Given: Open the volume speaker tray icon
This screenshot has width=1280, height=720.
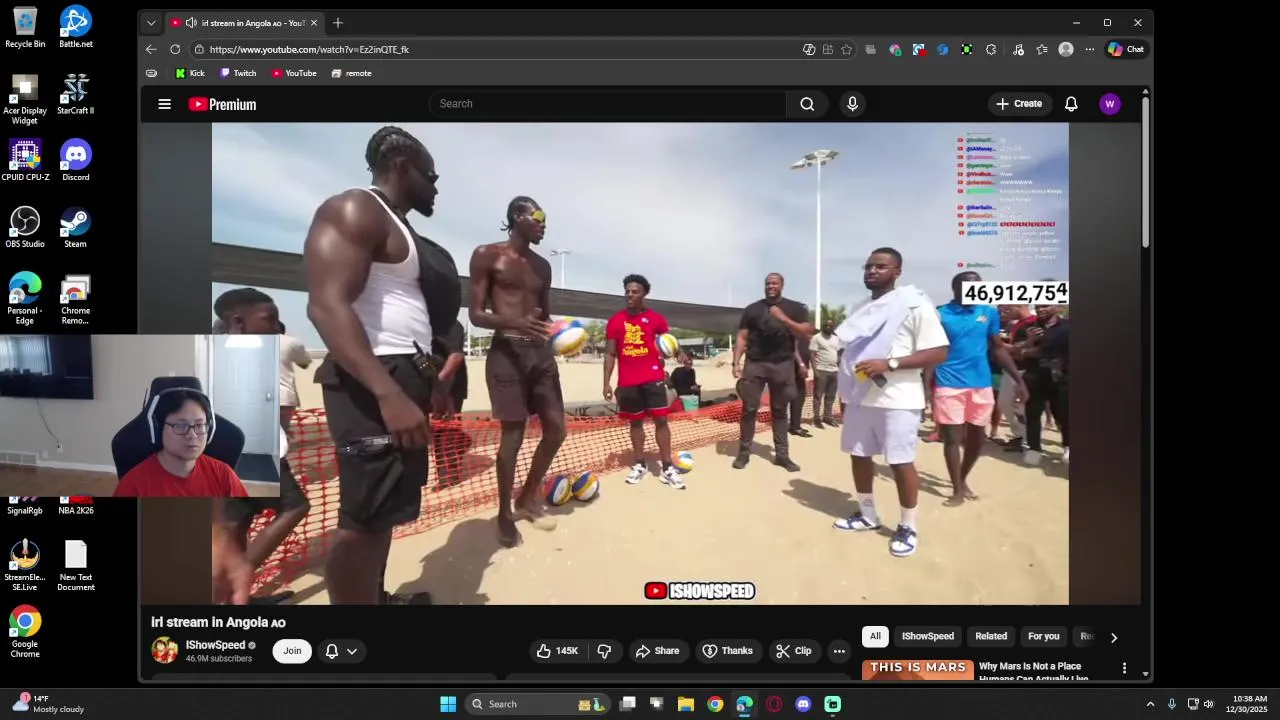Looking at the screenshot, I should 1208,704.
